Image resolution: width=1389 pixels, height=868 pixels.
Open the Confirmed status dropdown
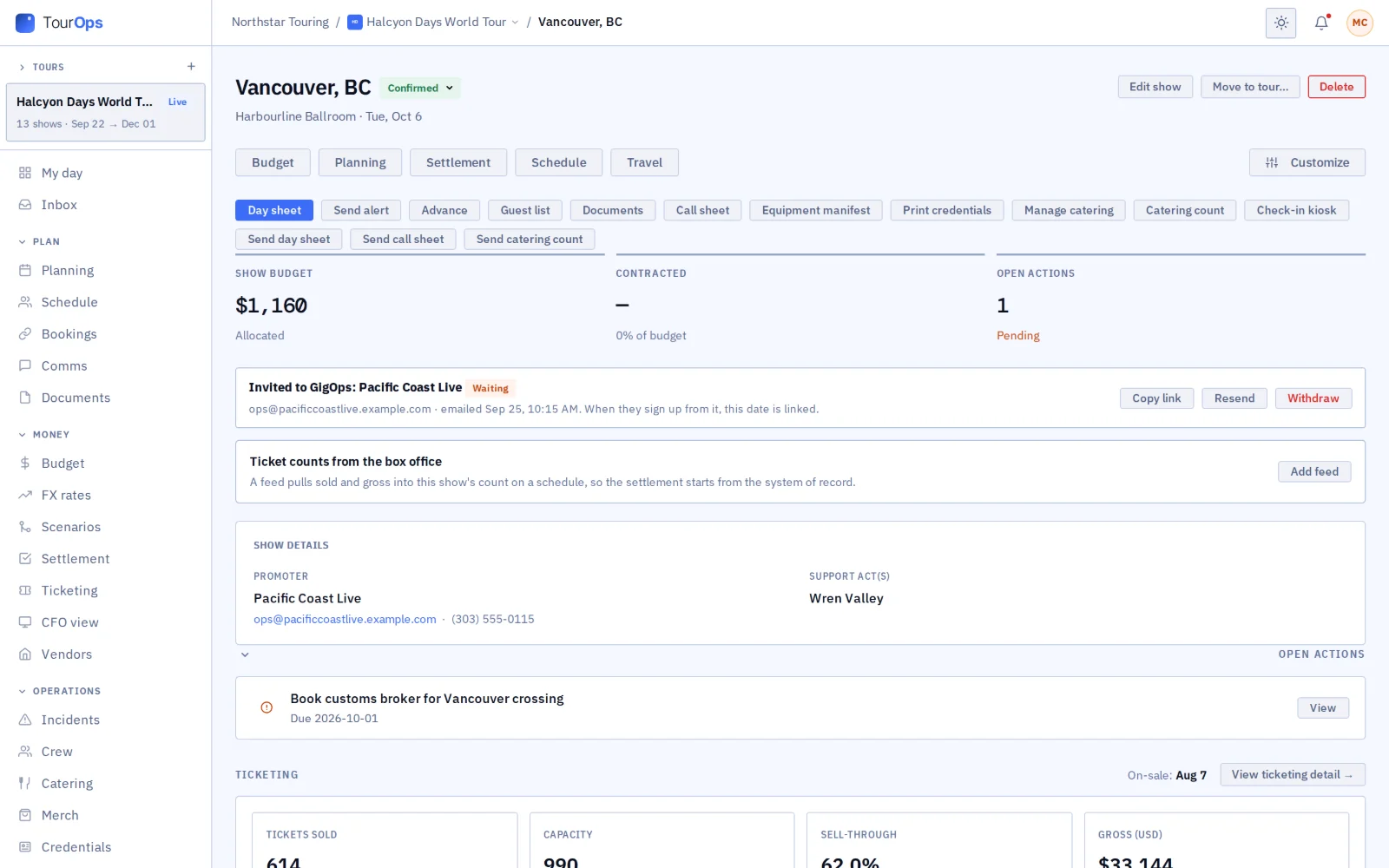point(420,89)
